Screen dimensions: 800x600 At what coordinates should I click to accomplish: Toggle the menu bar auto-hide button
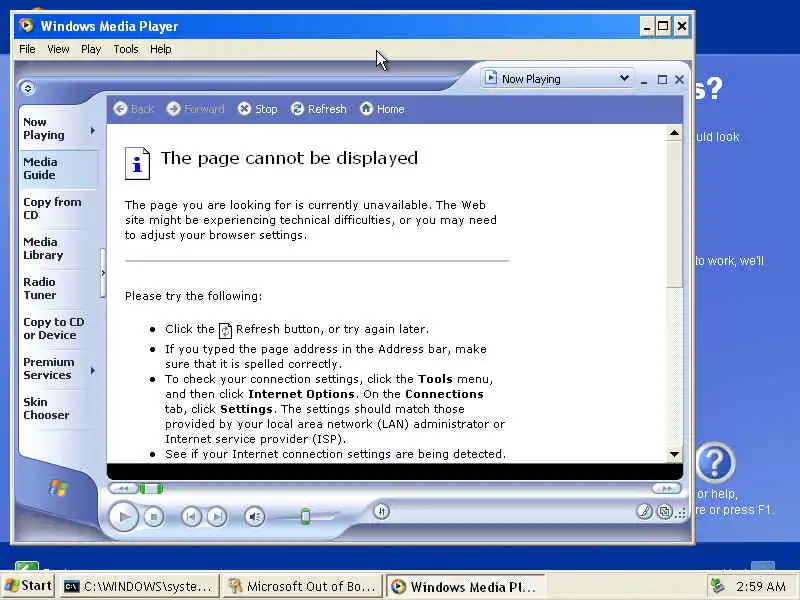[28, 88]
